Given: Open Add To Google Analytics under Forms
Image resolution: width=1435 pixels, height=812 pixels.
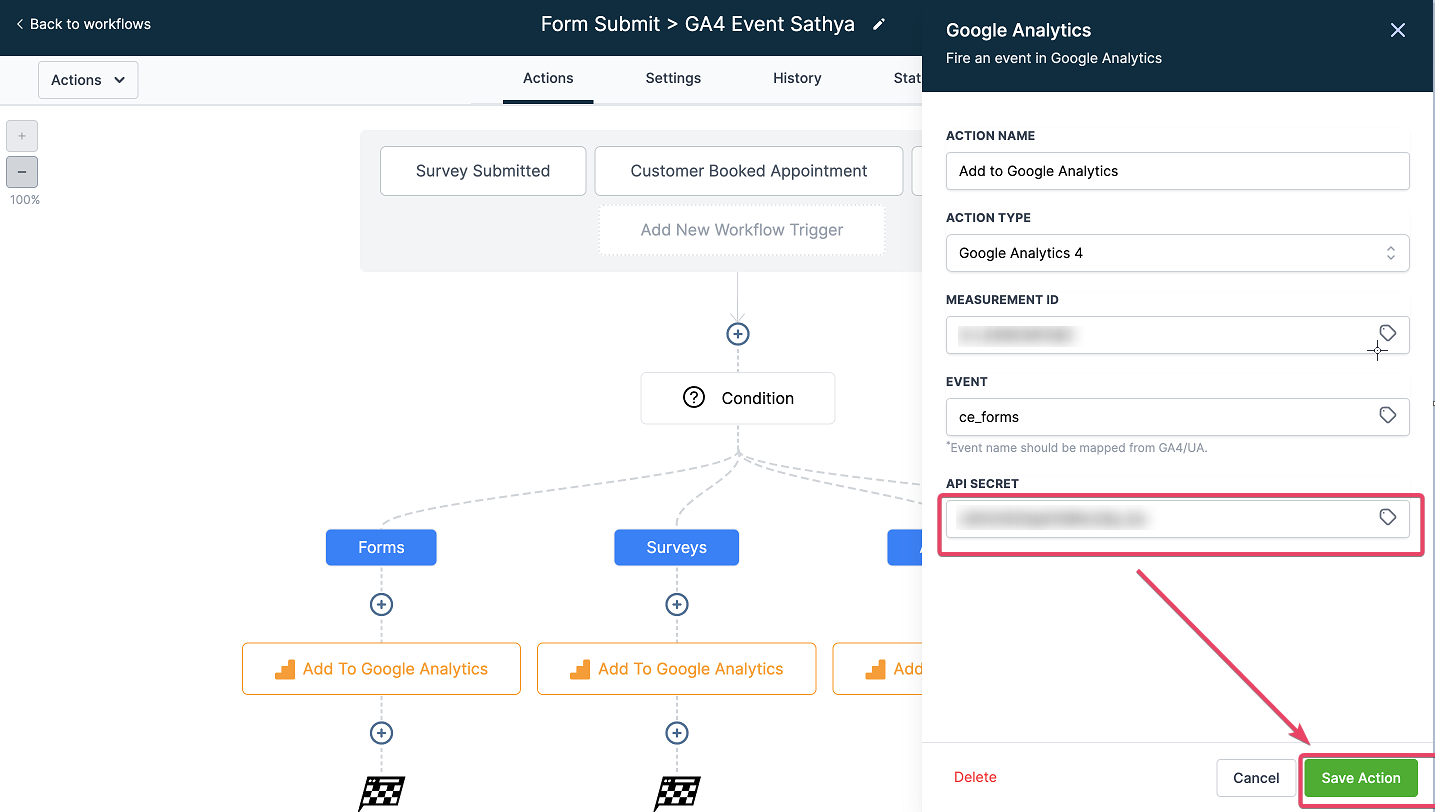Looking at the screenshot, I should [x=381, y=669].
